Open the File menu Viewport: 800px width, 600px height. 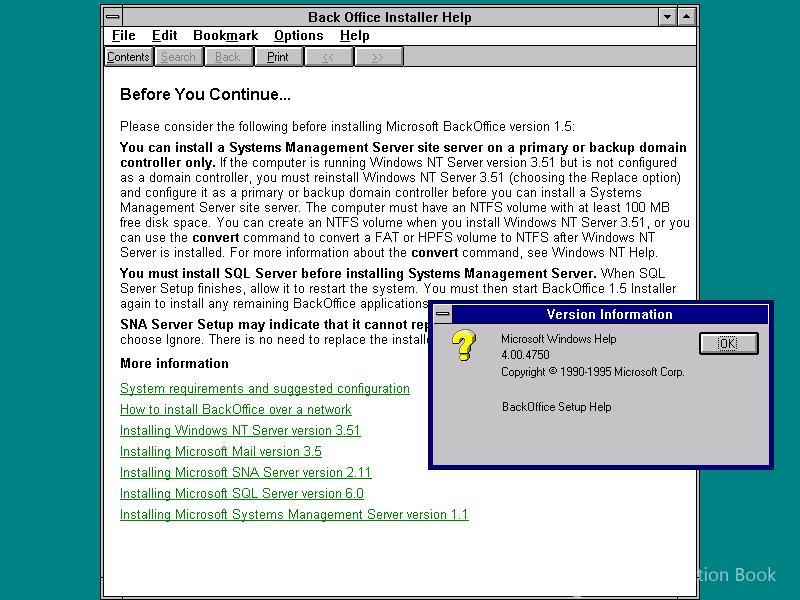[123, 36]
